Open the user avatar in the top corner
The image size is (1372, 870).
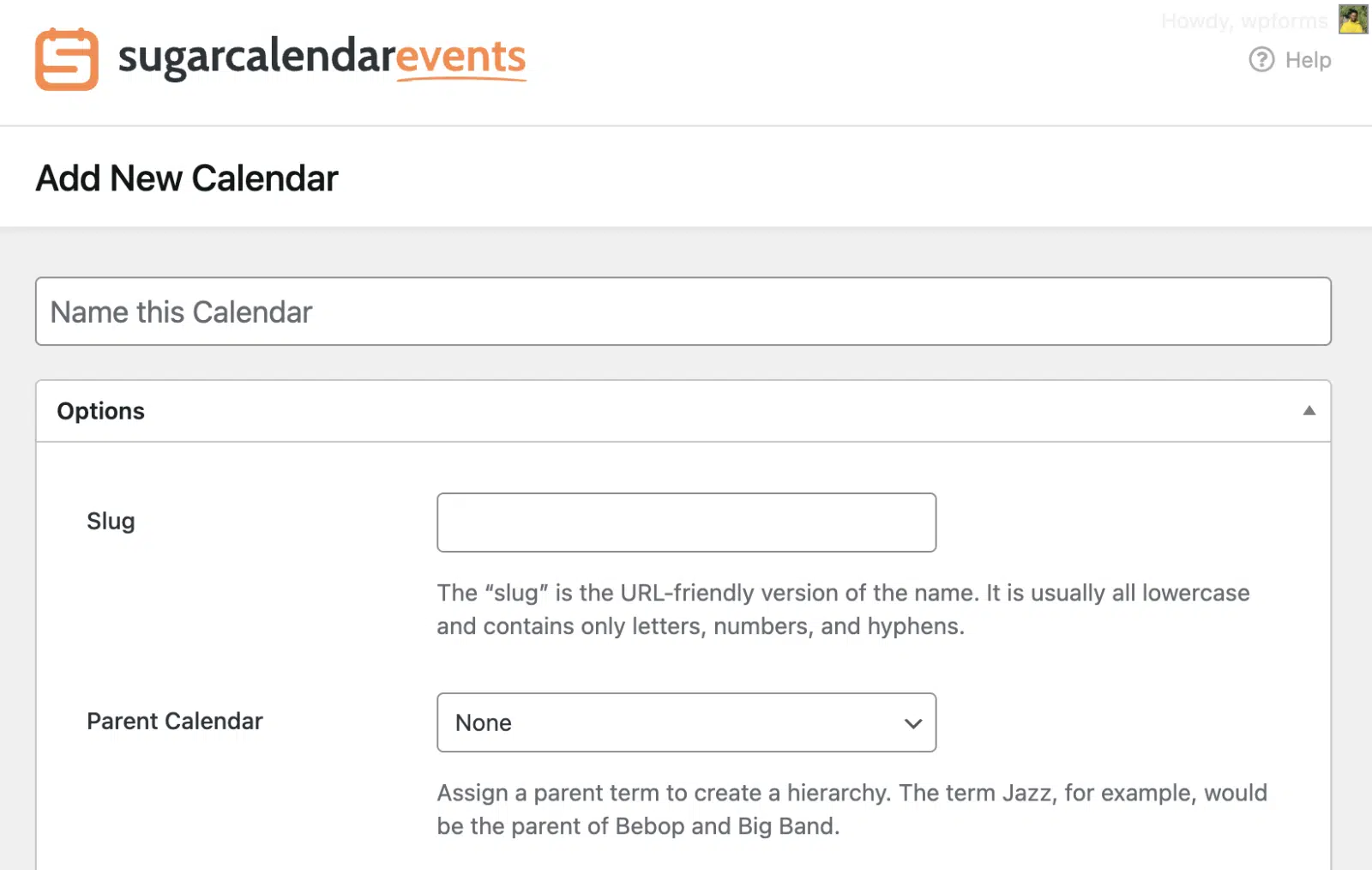(1353, 20)
